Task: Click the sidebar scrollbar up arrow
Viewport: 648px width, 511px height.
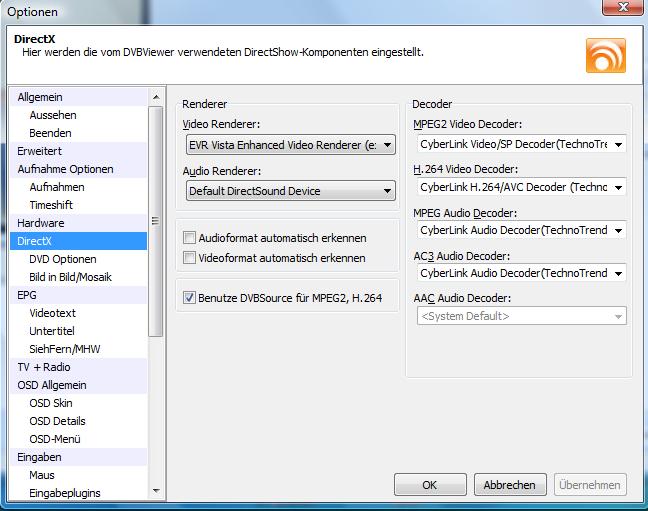Action: (155, 97)
